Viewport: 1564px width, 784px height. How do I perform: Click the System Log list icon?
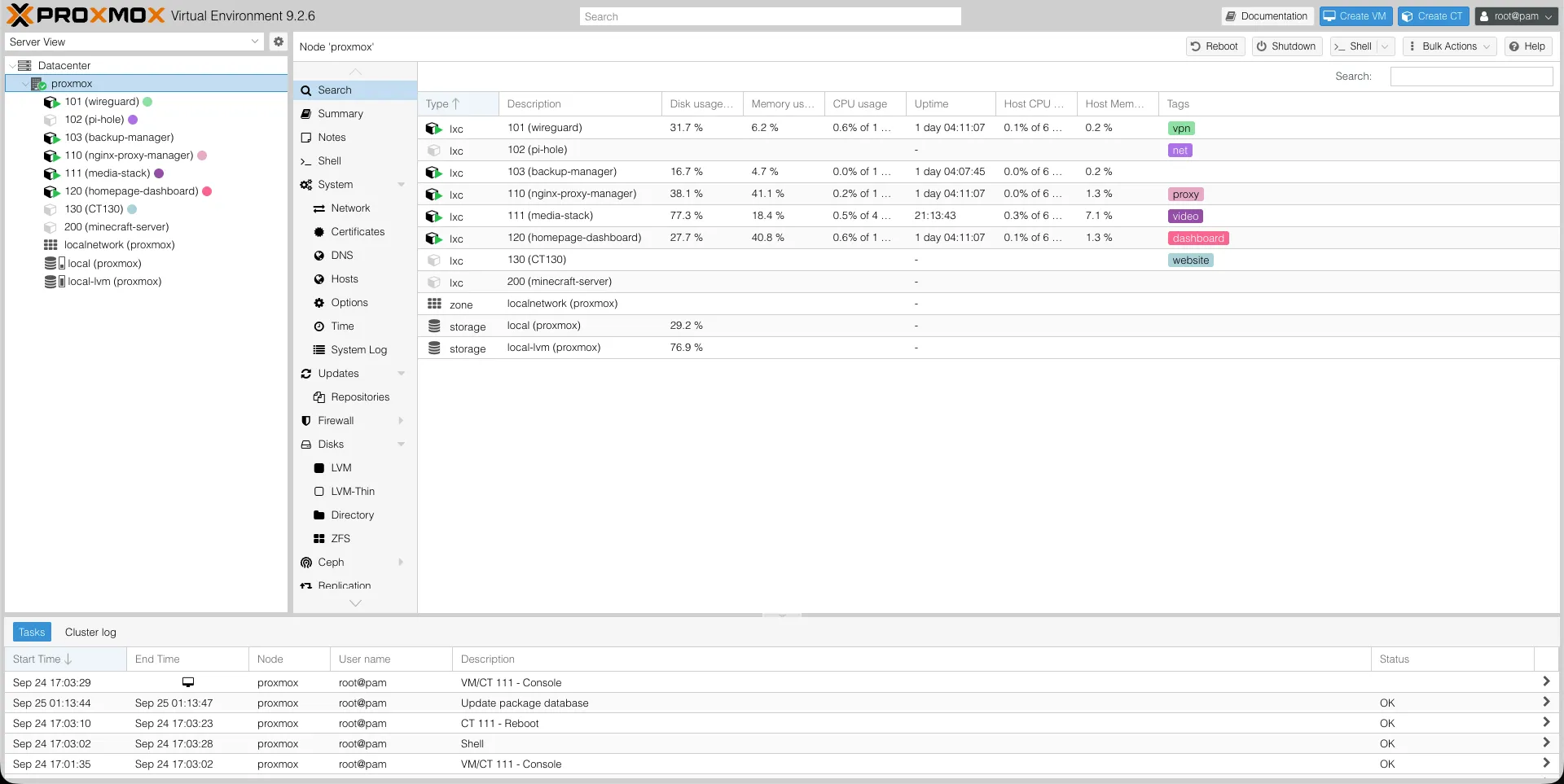point(319,350)
